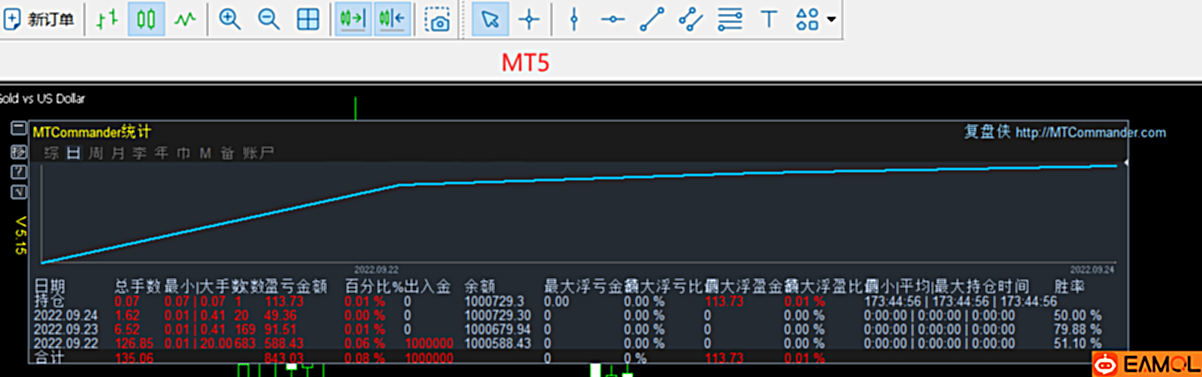Viewport: 1202px width, 377px height.
Task: Click the 日期 column header
Action: coord(49,286)
